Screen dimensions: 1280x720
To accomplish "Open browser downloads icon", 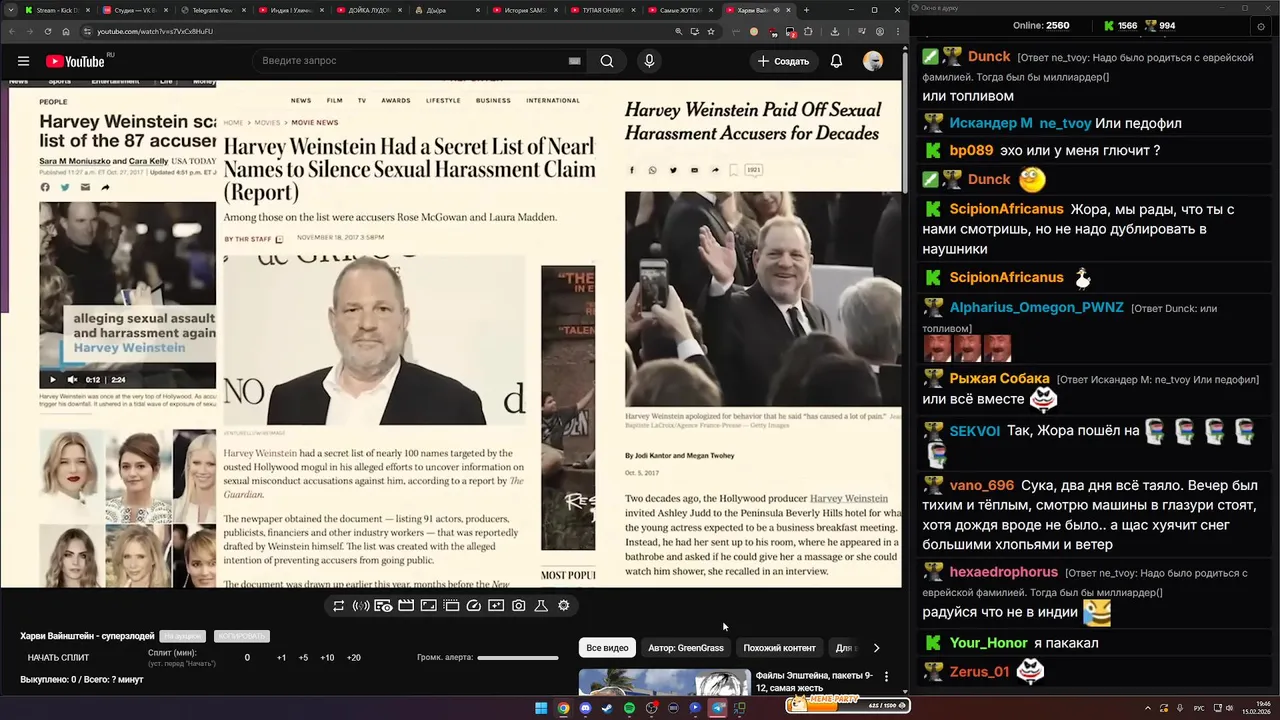I will pos(834,31).
